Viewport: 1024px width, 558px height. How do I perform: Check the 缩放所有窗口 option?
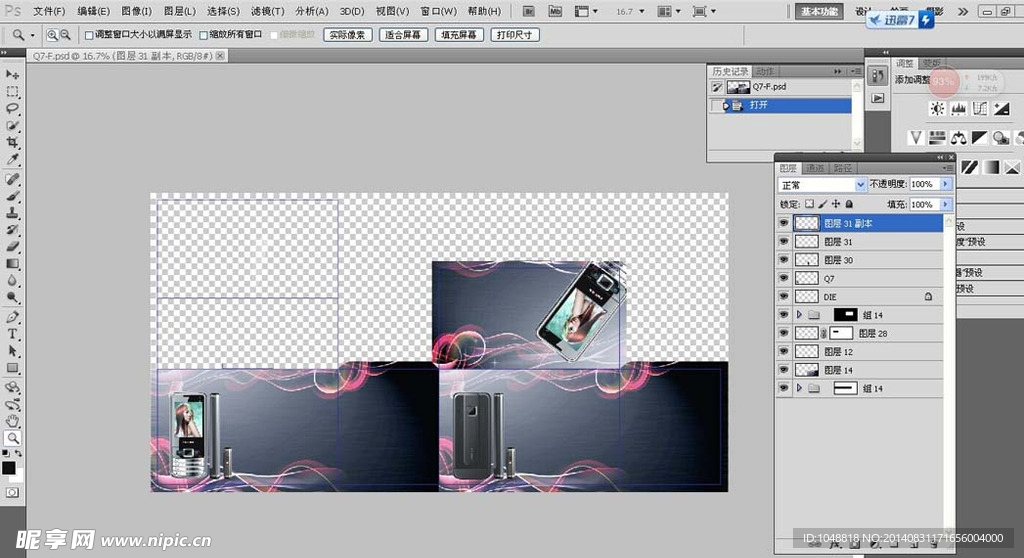(204, 34)
